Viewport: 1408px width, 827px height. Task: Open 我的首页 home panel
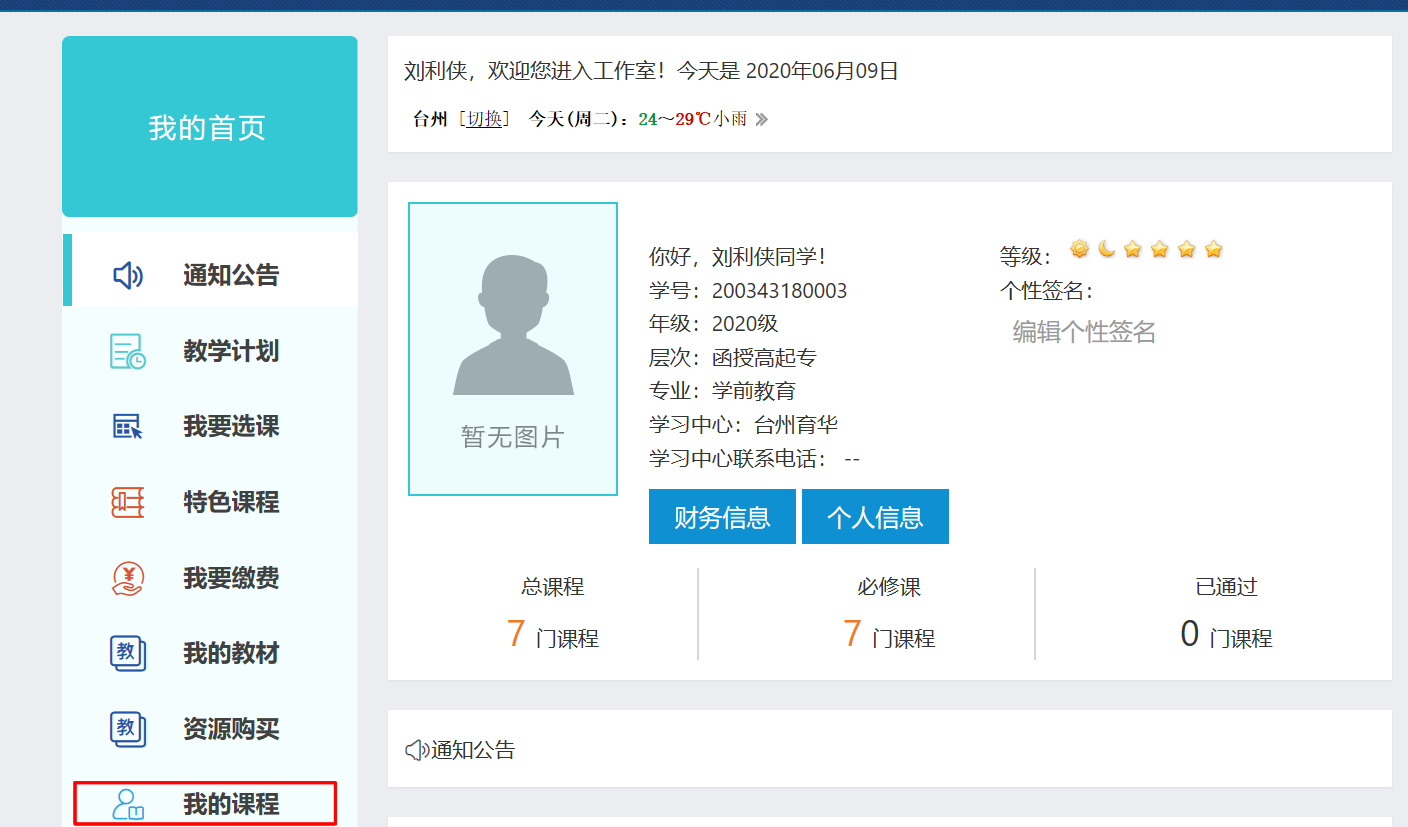click(x=209, y=128)
